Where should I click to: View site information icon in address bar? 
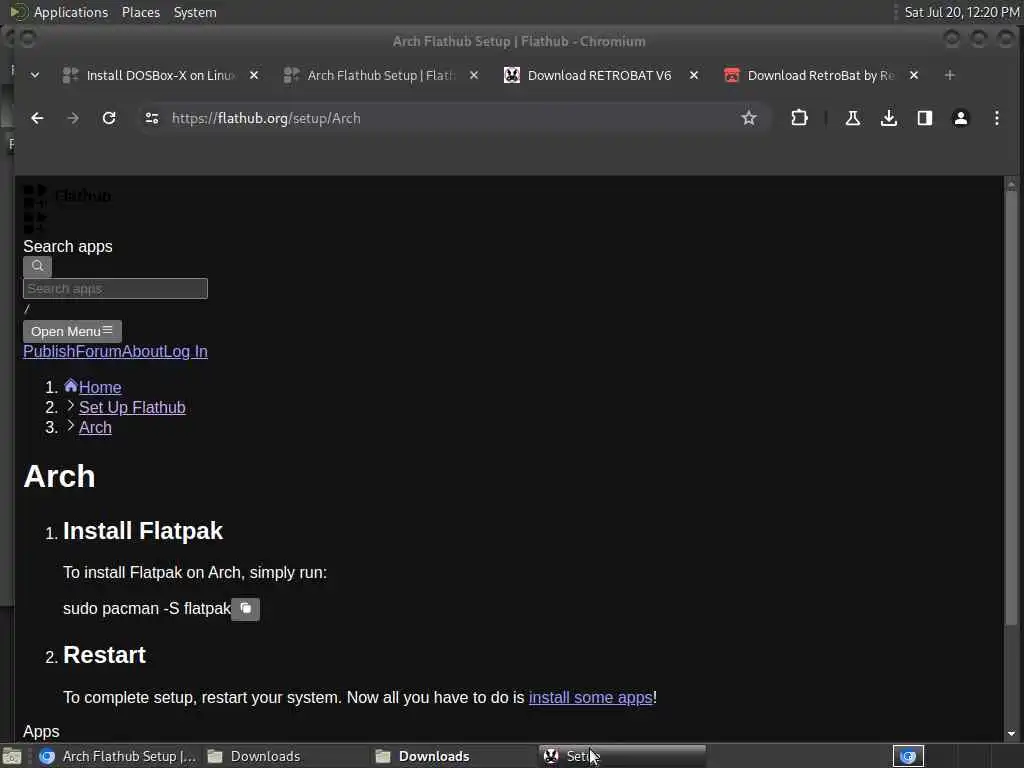coord(152,118)
